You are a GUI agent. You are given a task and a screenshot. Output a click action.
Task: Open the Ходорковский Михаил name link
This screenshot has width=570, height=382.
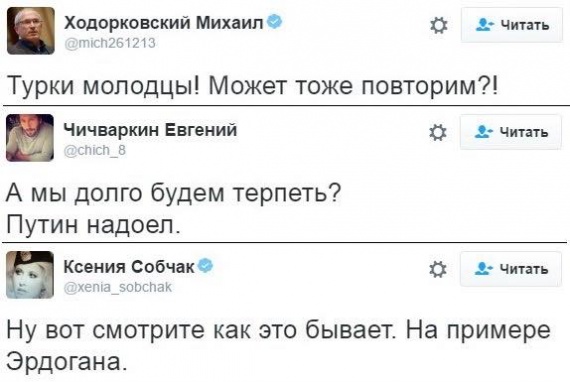tap(164, 23)
